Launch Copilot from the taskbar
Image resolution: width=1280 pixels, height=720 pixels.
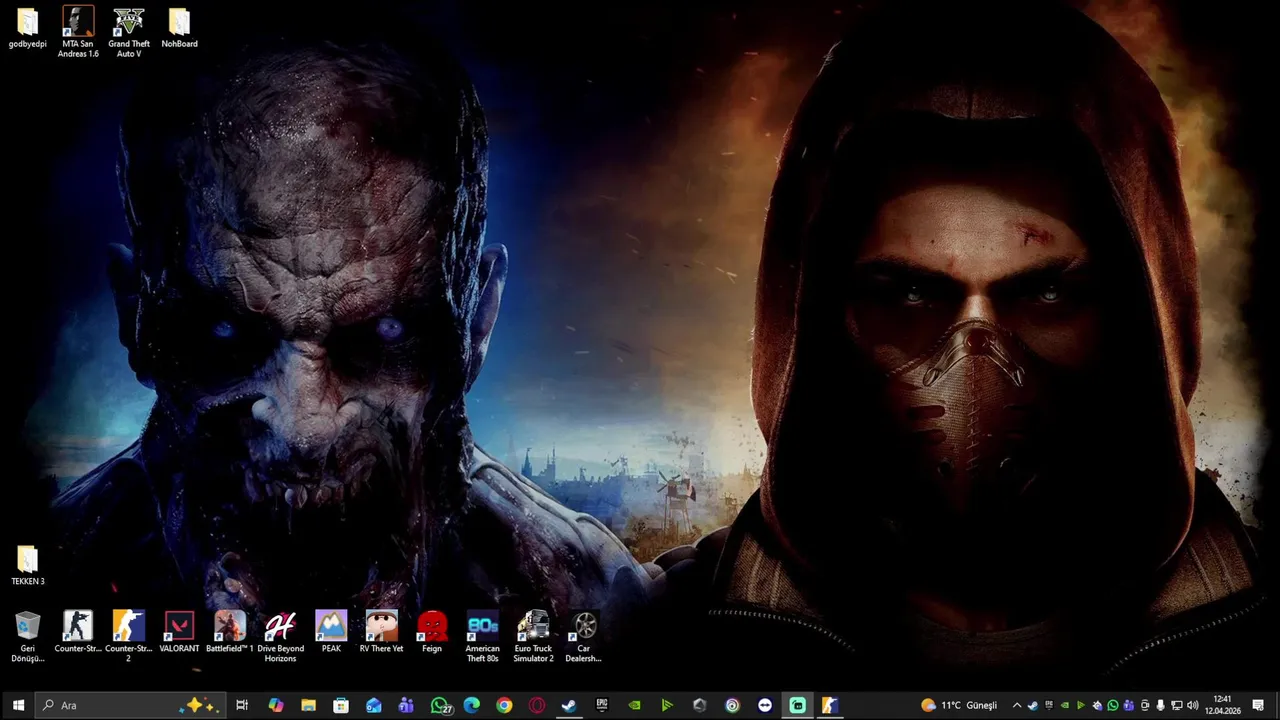click(276, 705)
